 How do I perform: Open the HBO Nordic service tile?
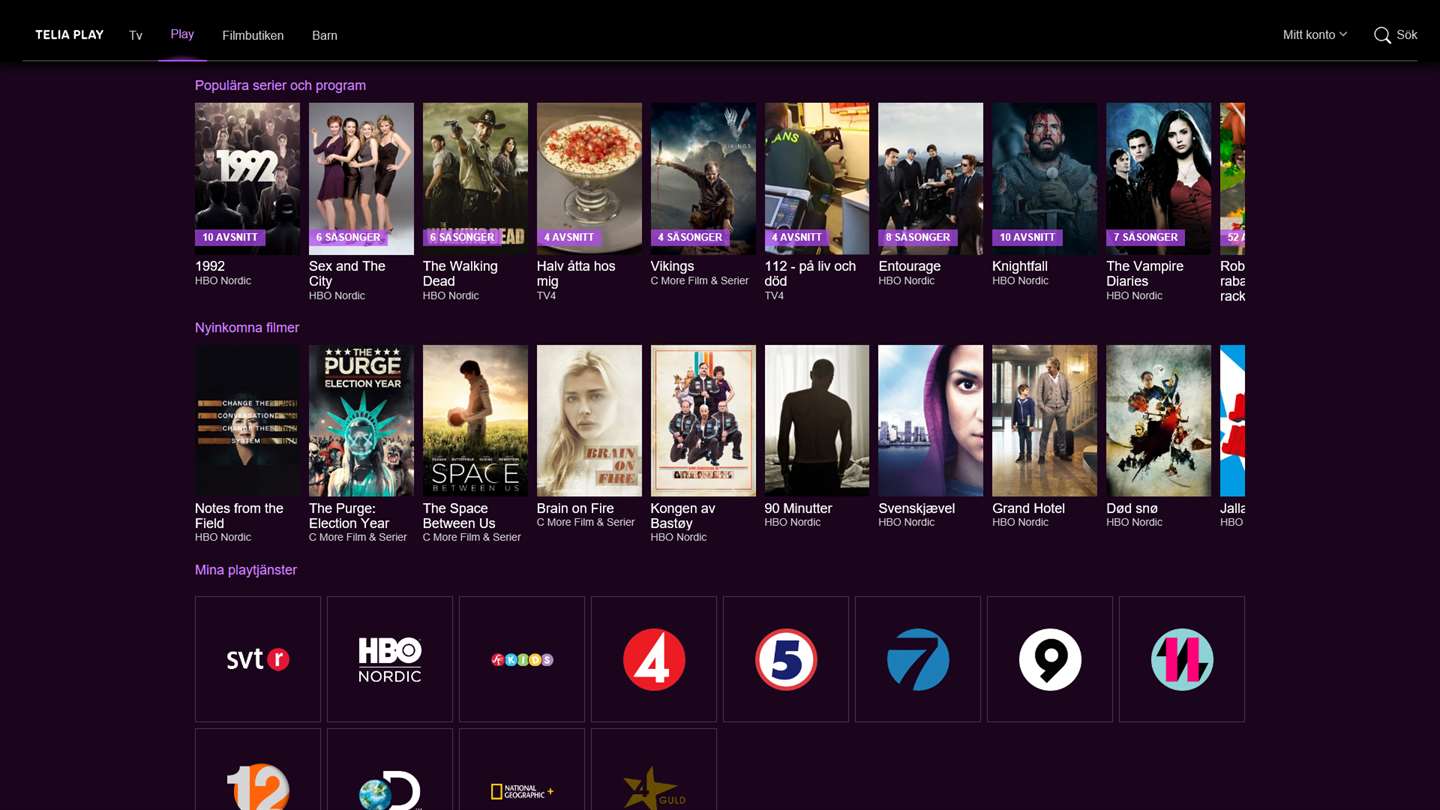[x=390, y=659]
